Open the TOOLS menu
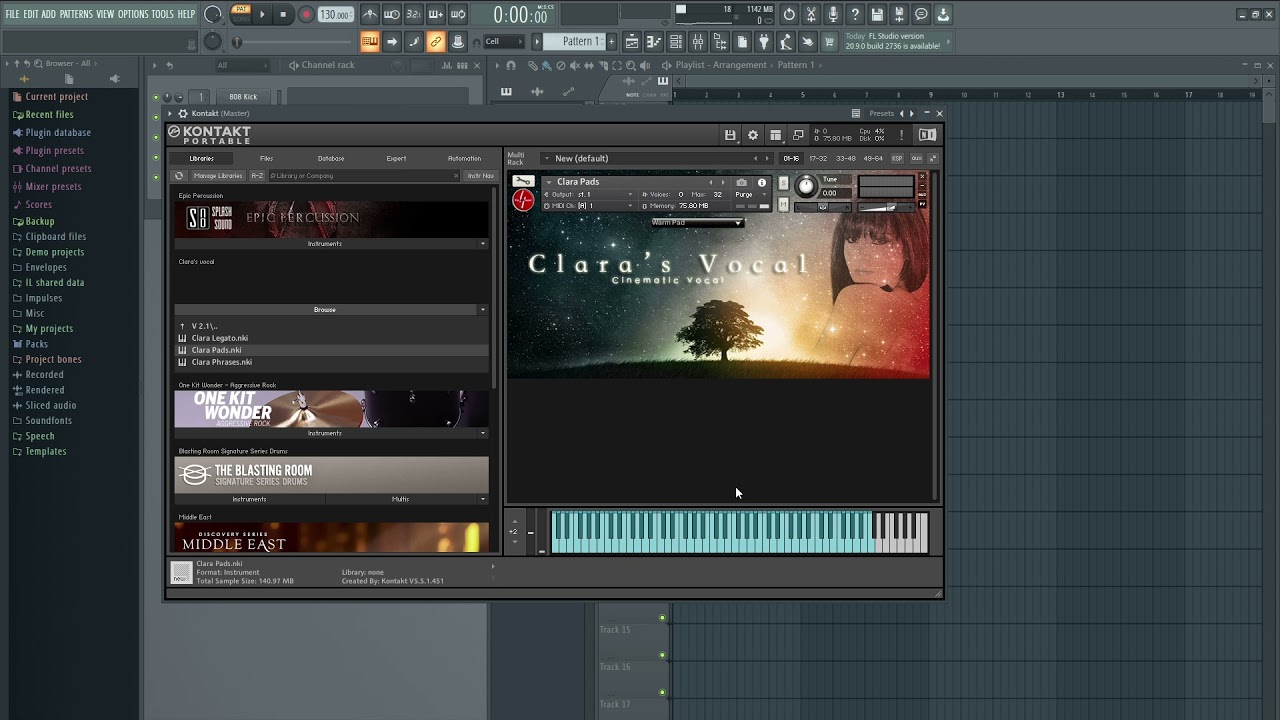 click(x=162, y=14)
